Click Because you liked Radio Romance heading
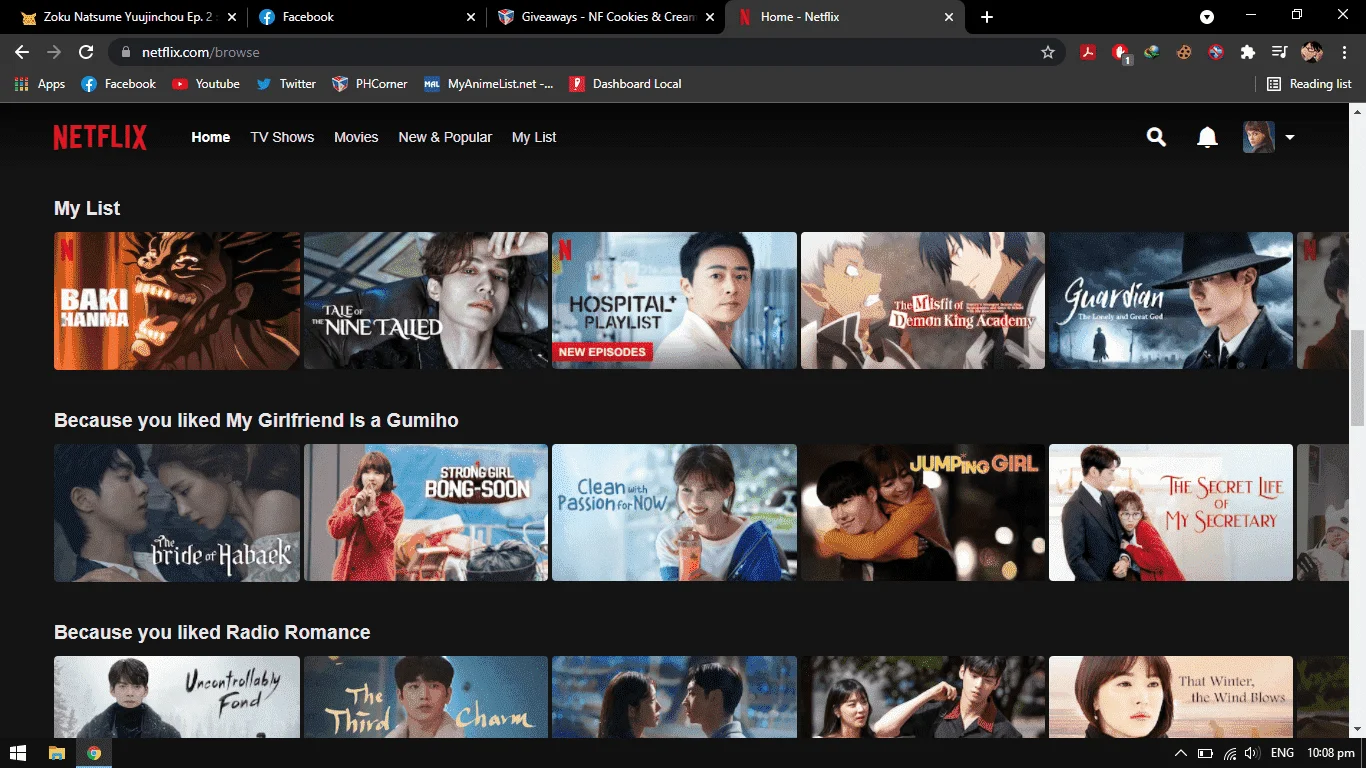This screenshot has height=768, width=1366. tap(212, 632)
